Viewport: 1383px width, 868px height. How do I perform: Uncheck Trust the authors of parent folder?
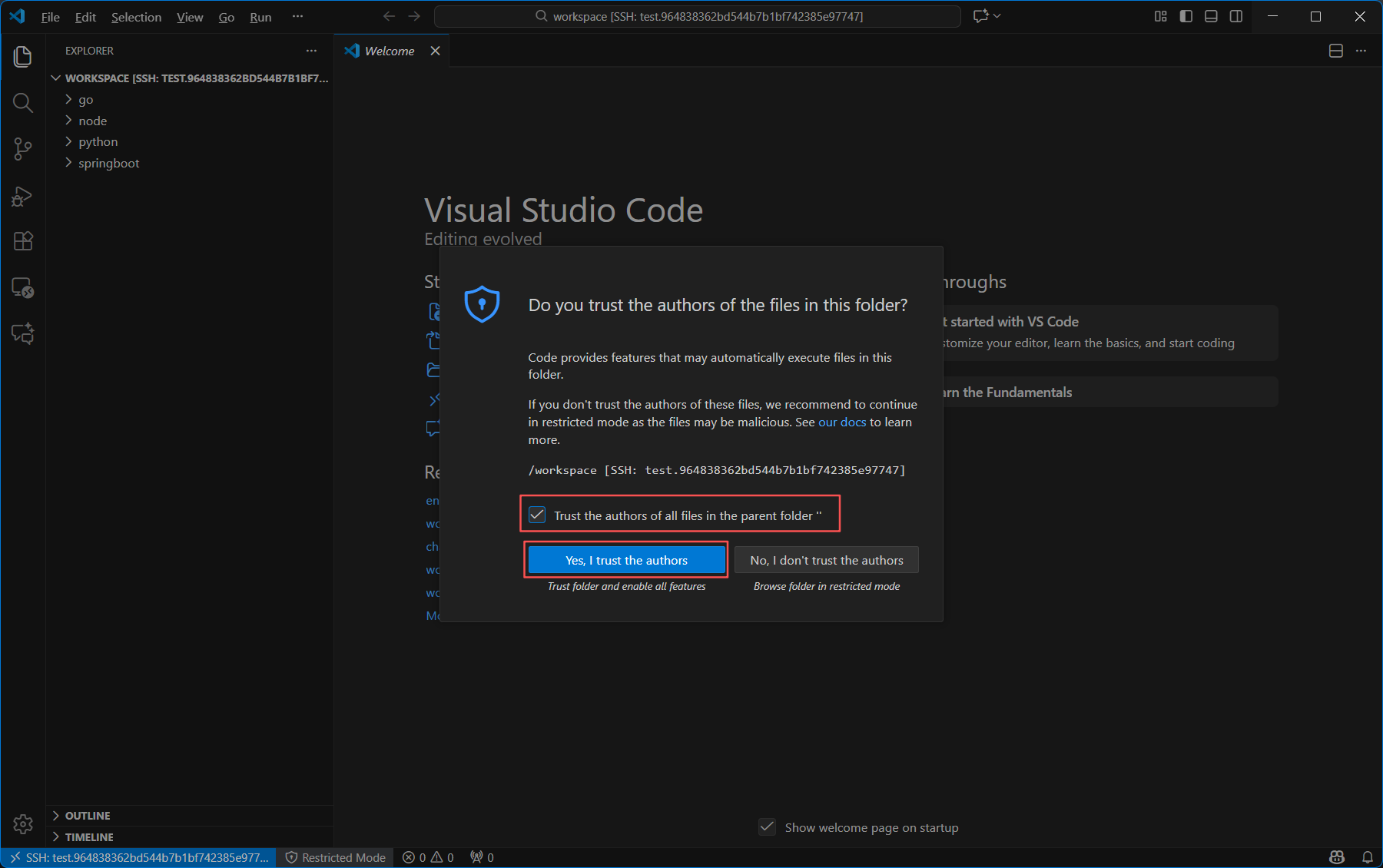[x=537, y=515]
